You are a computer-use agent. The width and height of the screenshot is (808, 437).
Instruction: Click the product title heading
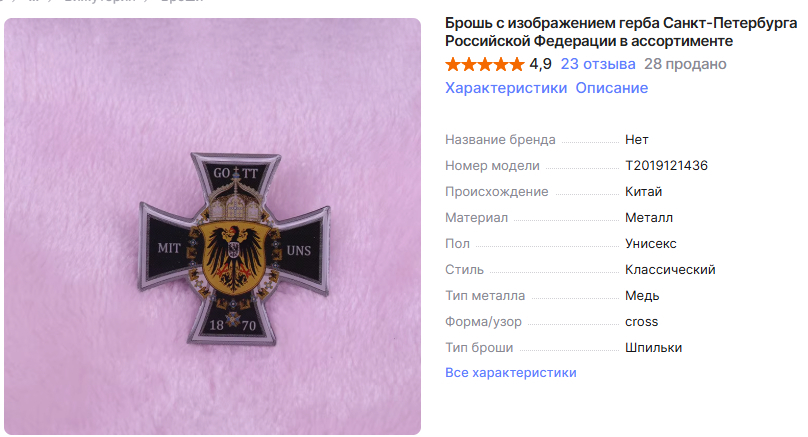(621, 32)
